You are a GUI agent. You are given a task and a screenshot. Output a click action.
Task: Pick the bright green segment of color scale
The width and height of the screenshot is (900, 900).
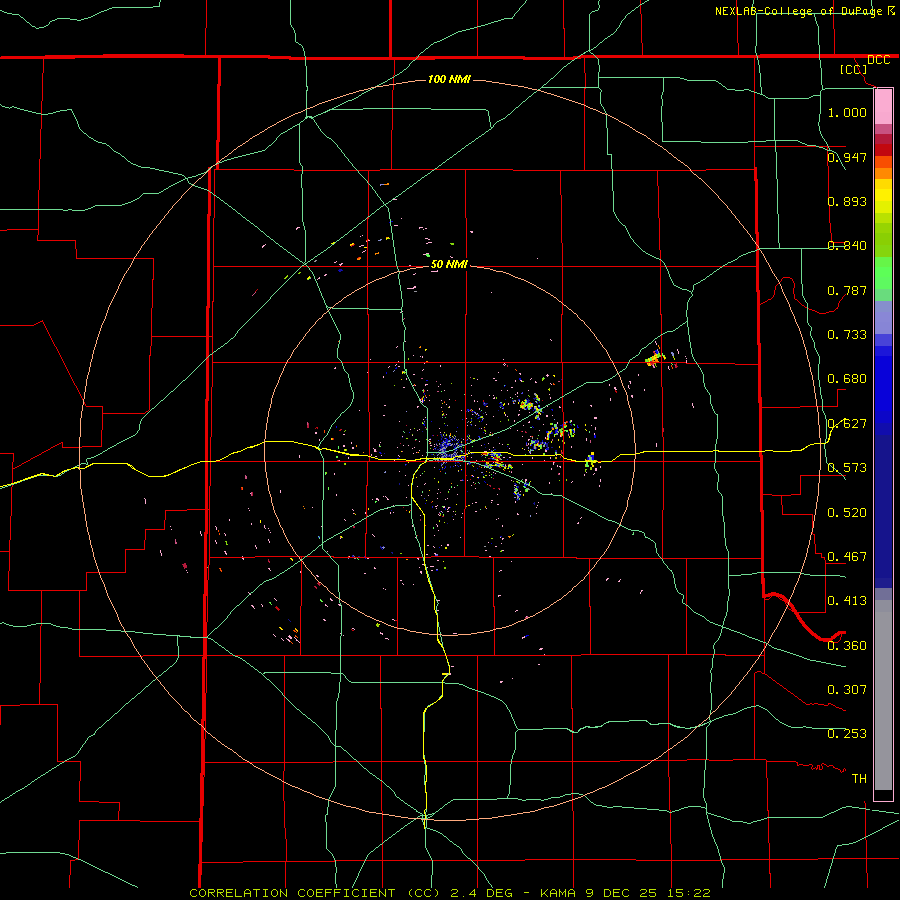[x=883, y=273]
